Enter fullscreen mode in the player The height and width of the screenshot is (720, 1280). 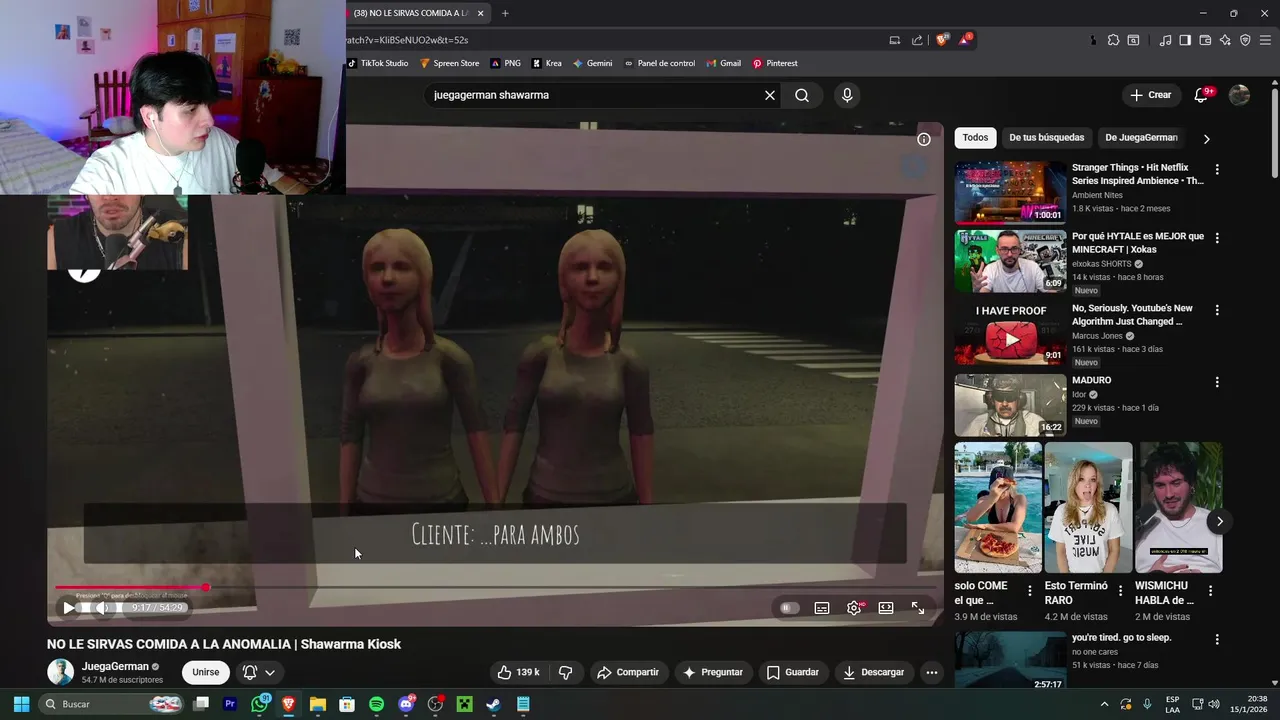(918, 607)
